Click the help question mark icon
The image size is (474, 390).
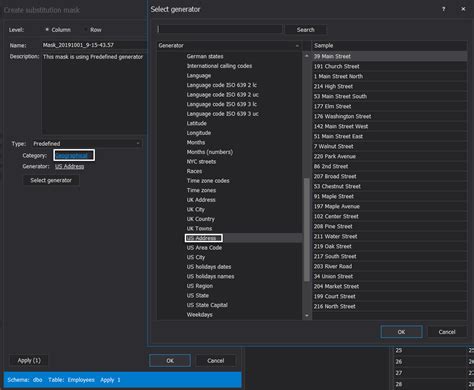(x=444, y=9)
